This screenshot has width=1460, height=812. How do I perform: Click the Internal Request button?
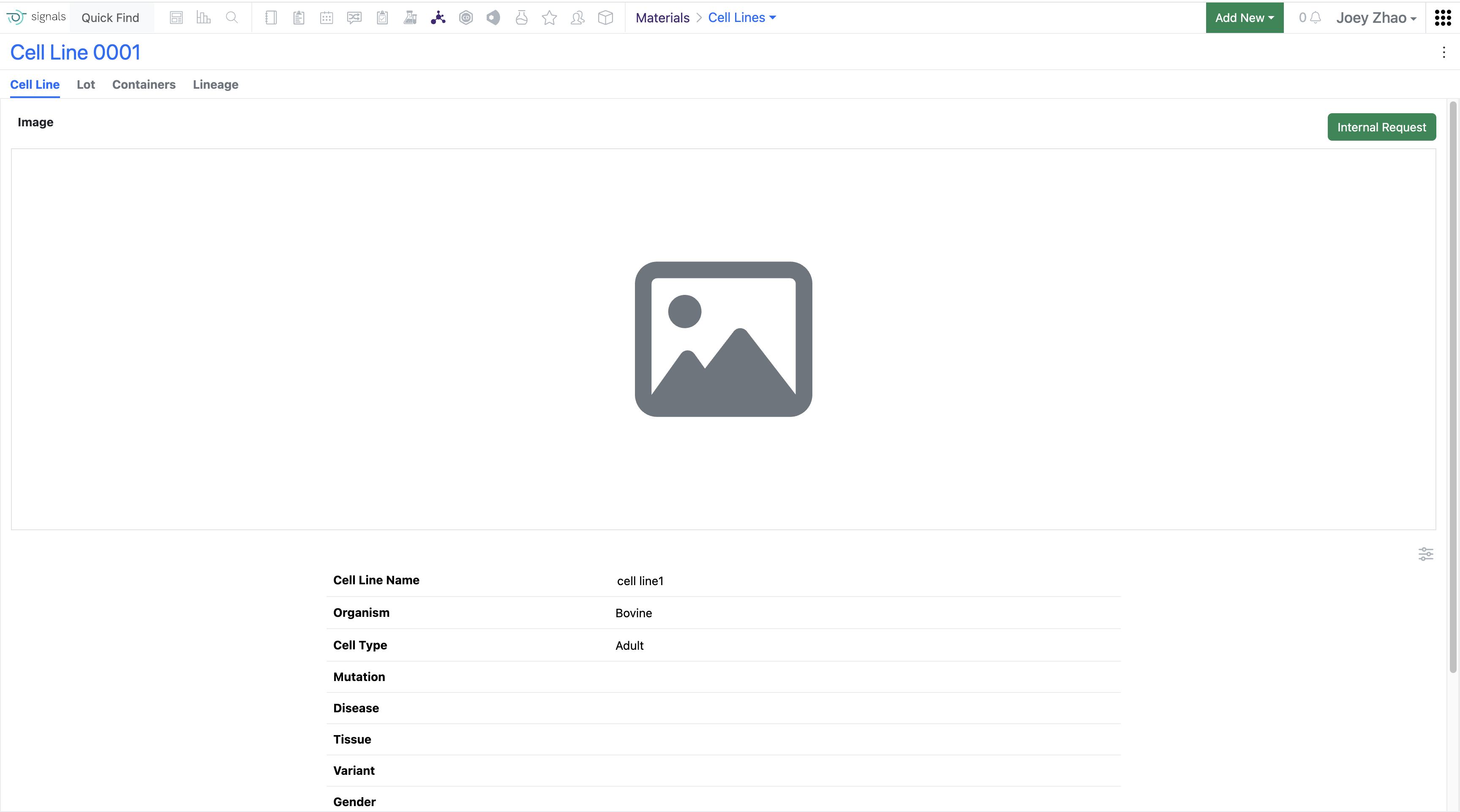[1381, 127]
